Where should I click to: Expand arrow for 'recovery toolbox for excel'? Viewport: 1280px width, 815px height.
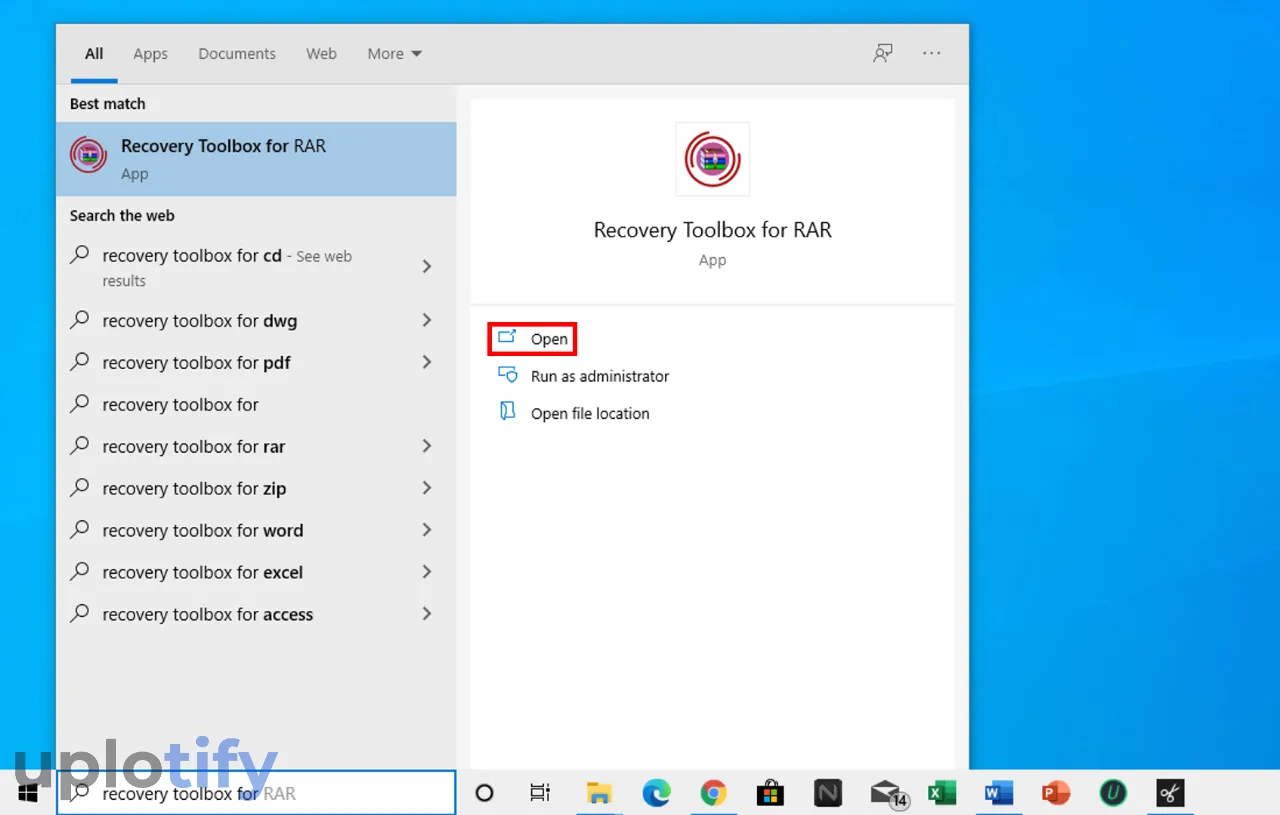click(427, 572)
